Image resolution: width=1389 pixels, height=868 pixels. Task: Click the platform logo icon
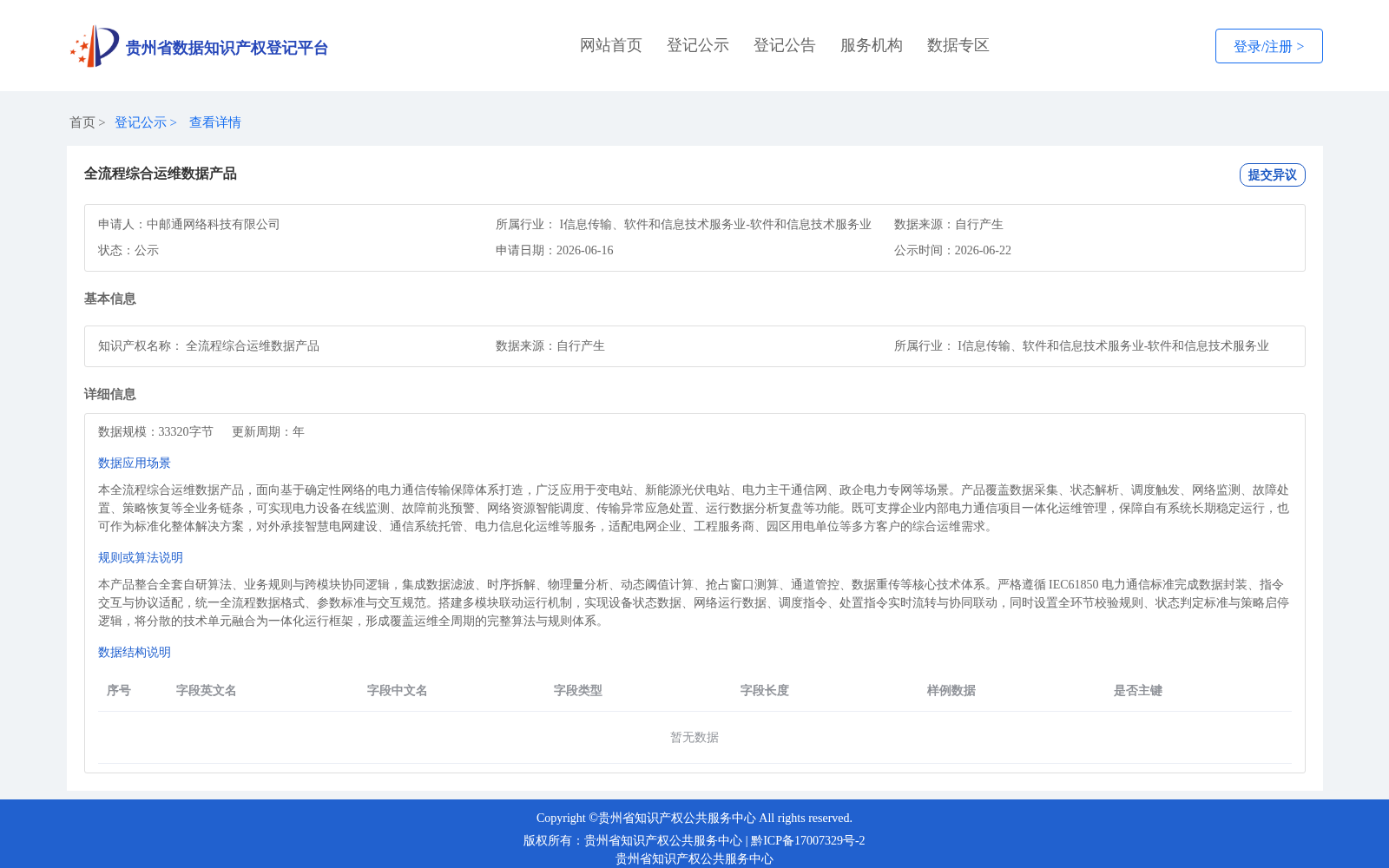point(95,46)
